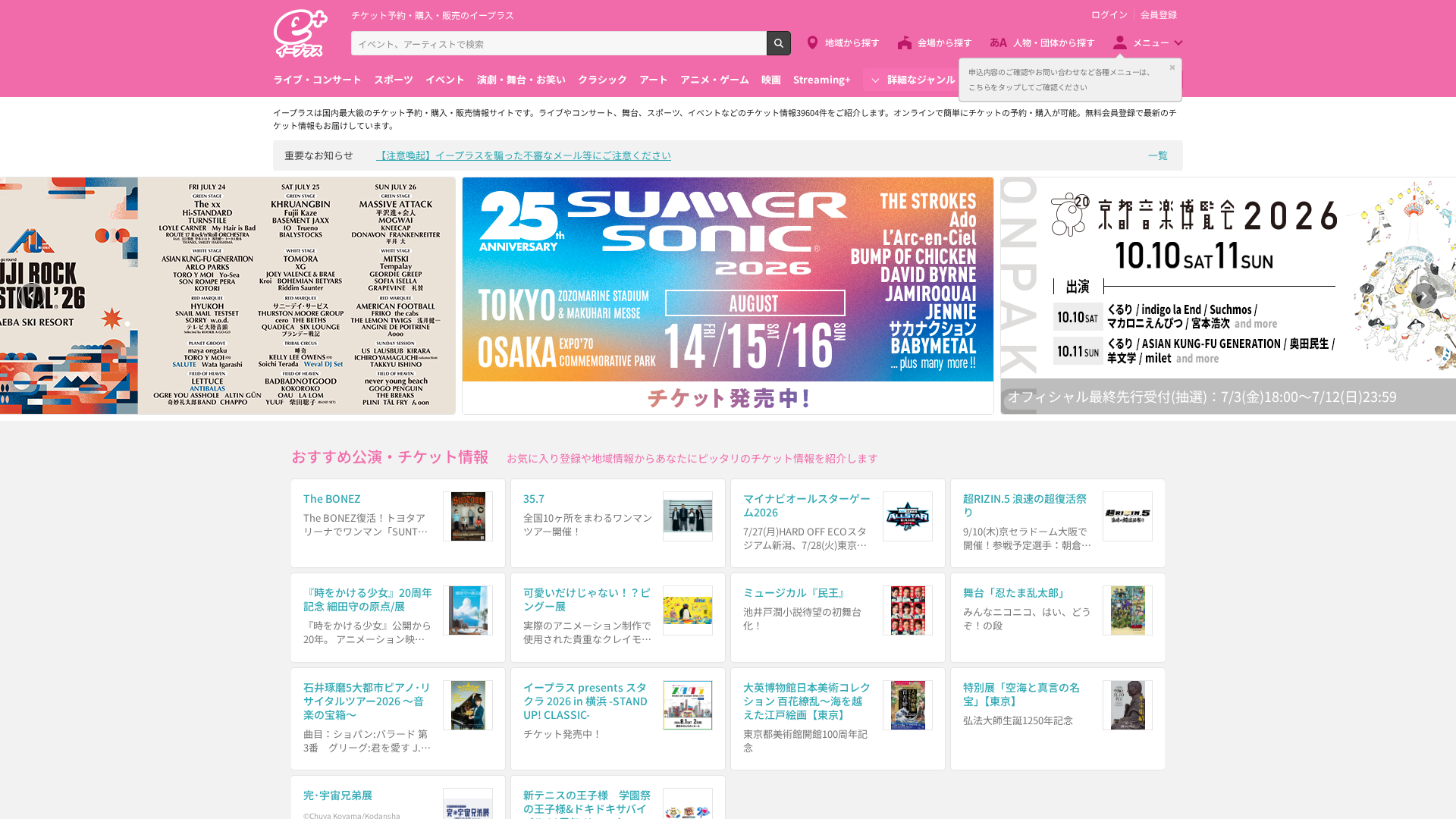The image size is (1456, 819).
Task: Click 忍たま乱太郎 poster thumbnail
Action: pyautogui.click(x=1128, y=610)
